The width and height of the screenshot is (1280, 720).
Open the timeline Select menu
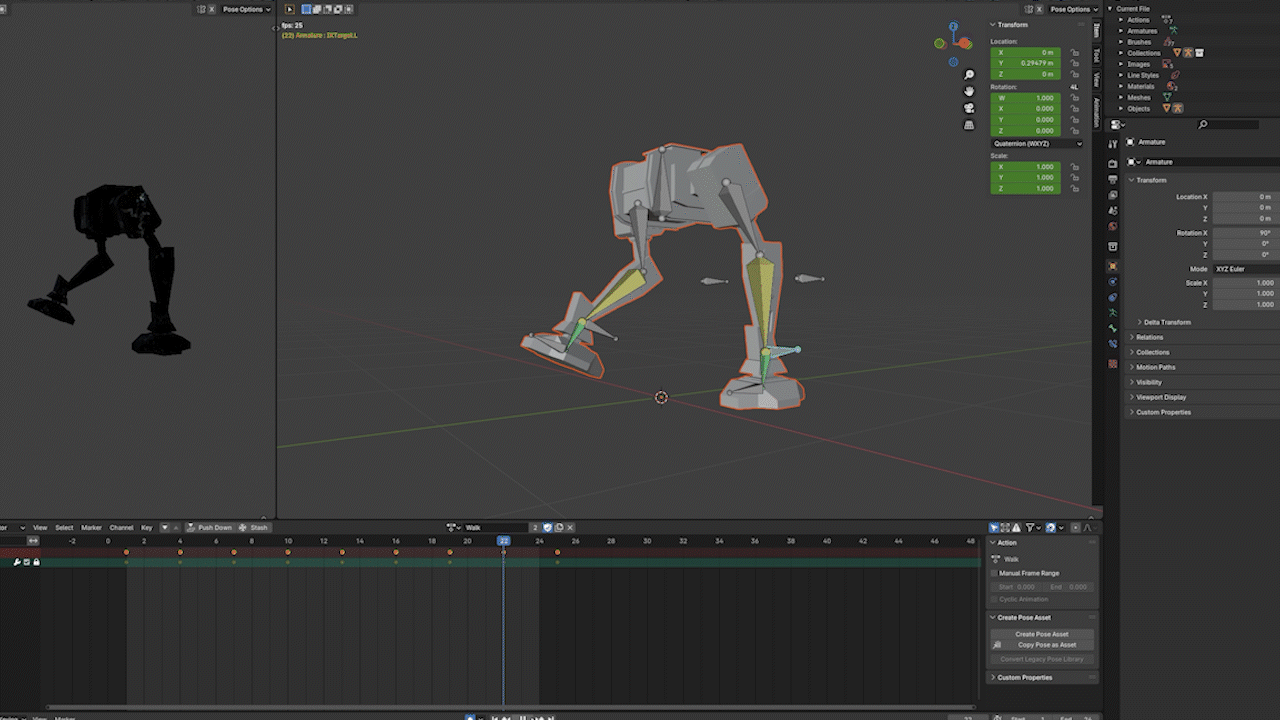click(64, 527)
